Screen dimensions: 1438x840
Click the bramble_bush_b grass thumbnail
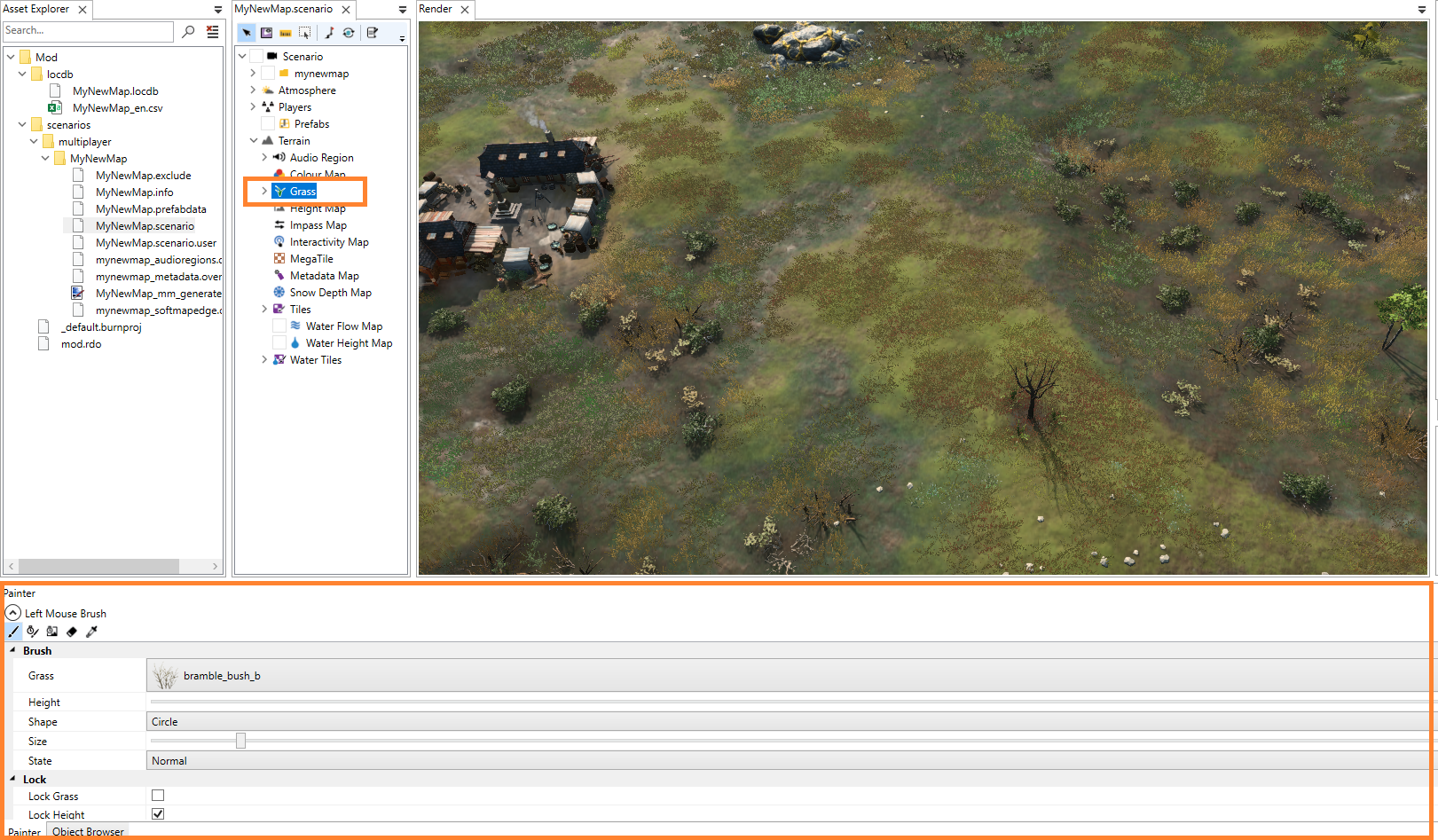(x=165, y=676)
